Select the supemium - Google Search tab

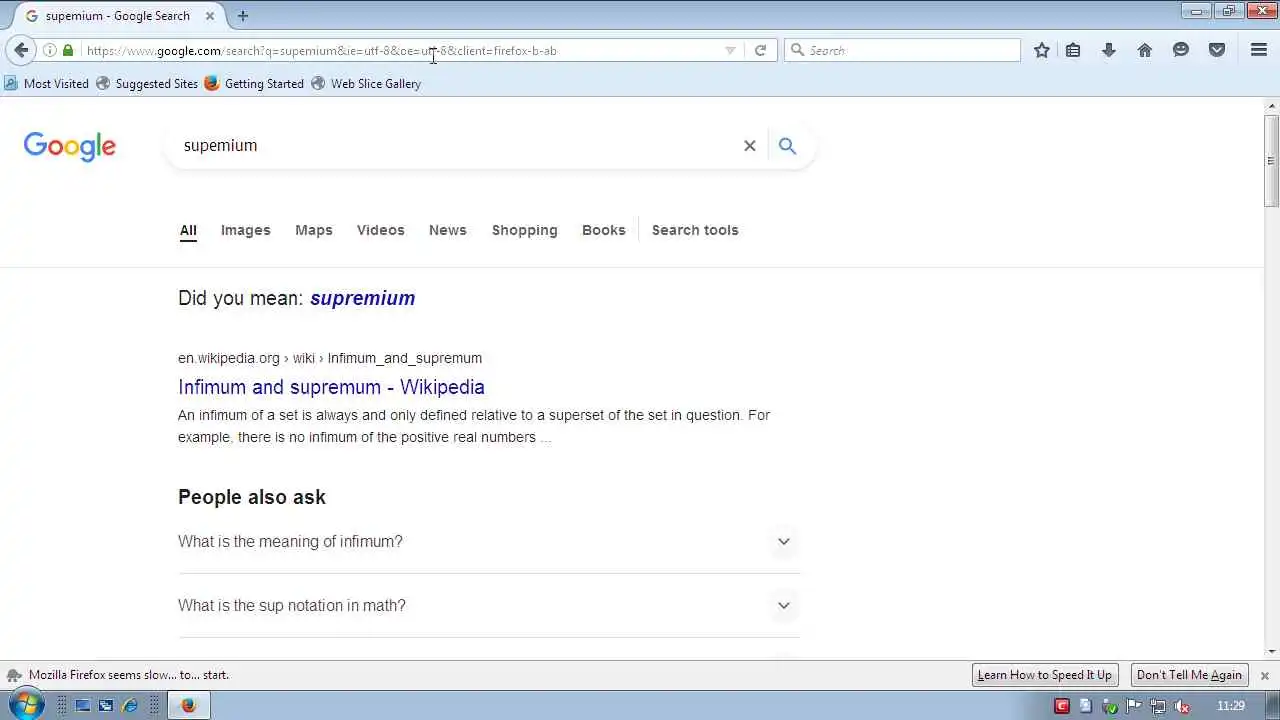(118, 16)
